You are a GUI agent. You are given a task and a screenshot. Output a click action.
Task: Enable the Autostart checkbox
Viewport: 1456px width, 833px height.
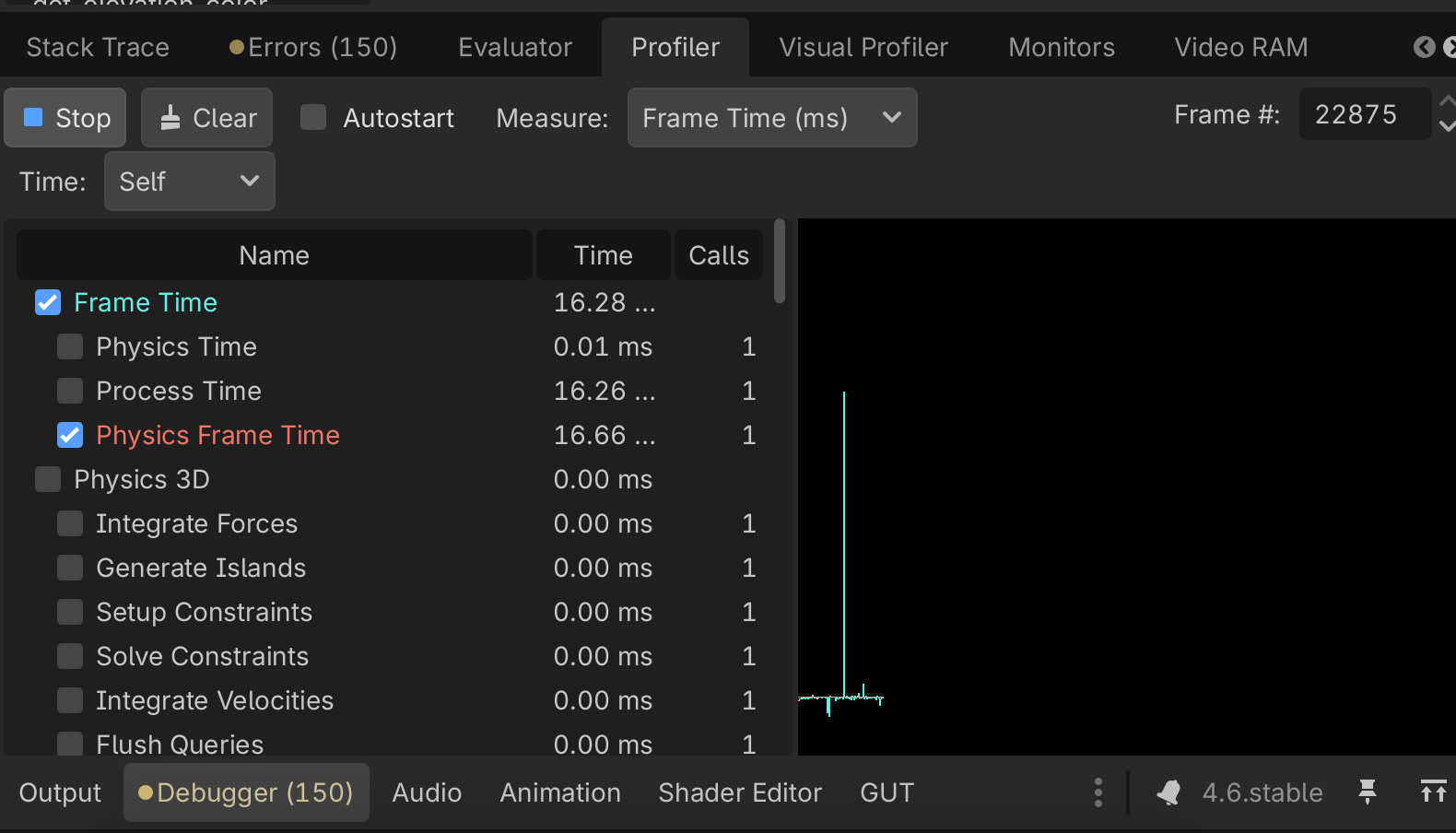(x=313, y=117)
